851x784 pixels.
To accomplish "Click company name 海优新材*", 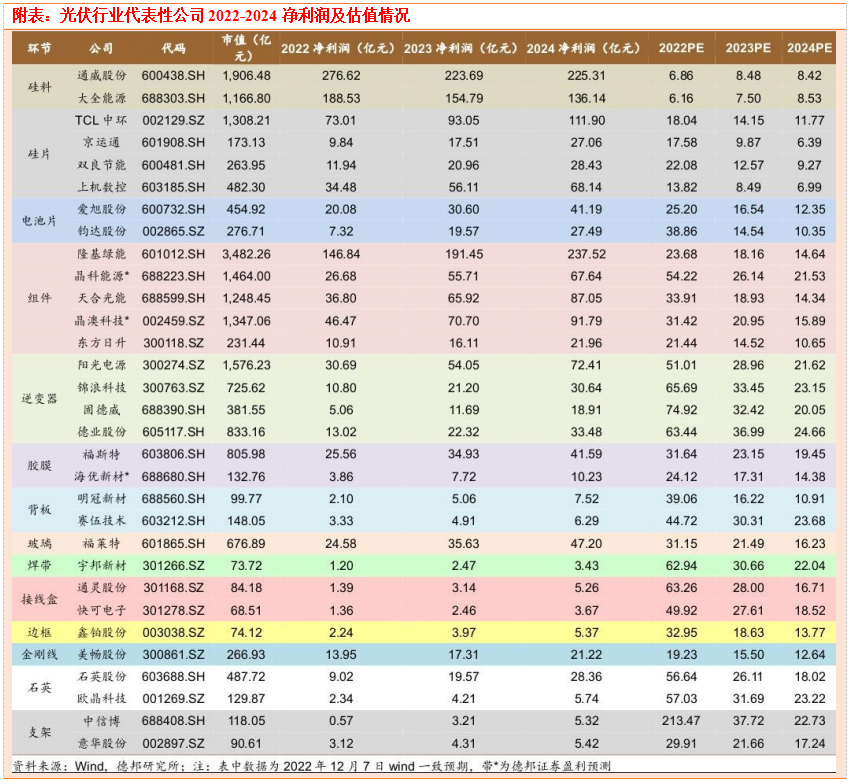I will (x=102, y=477).
